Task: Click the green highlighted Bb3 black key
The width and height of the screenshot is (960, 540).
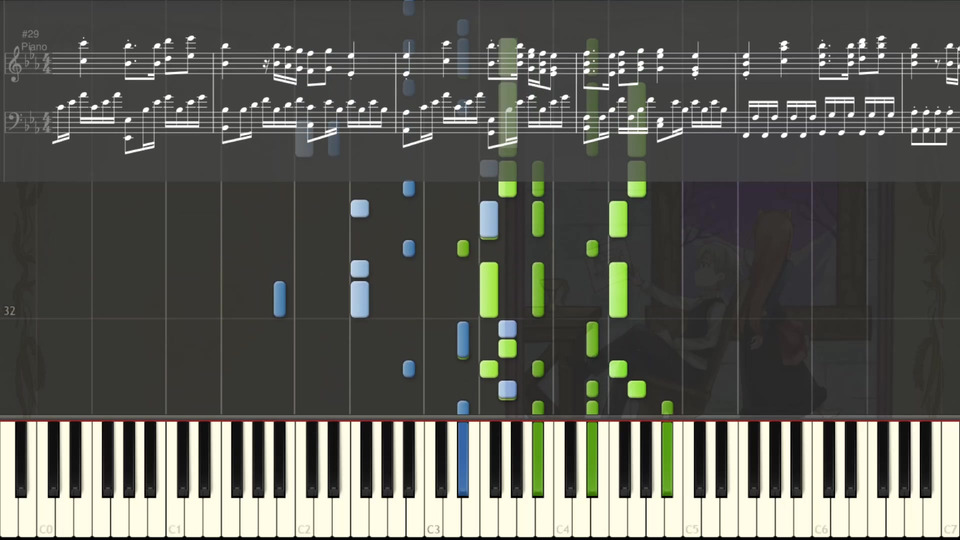Action: (x=538, y=458)
